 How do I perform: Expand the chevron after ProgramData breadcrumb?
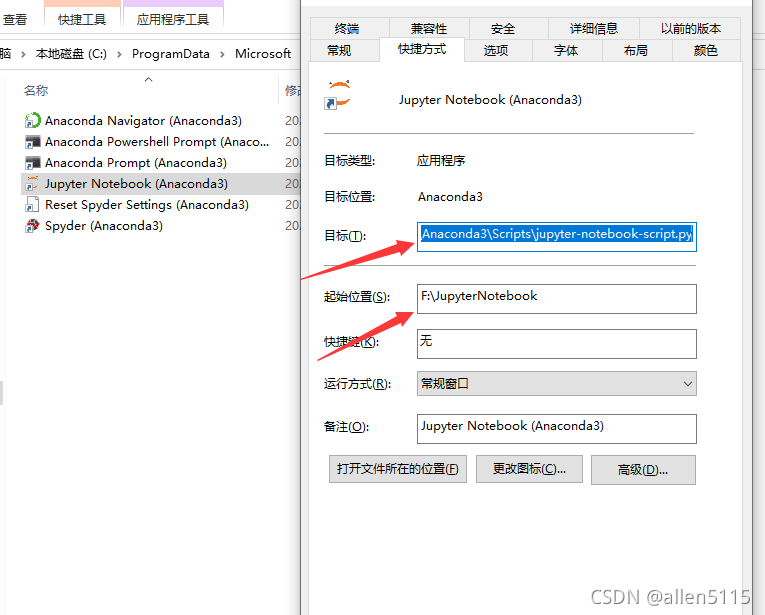(x=222, y=54)
